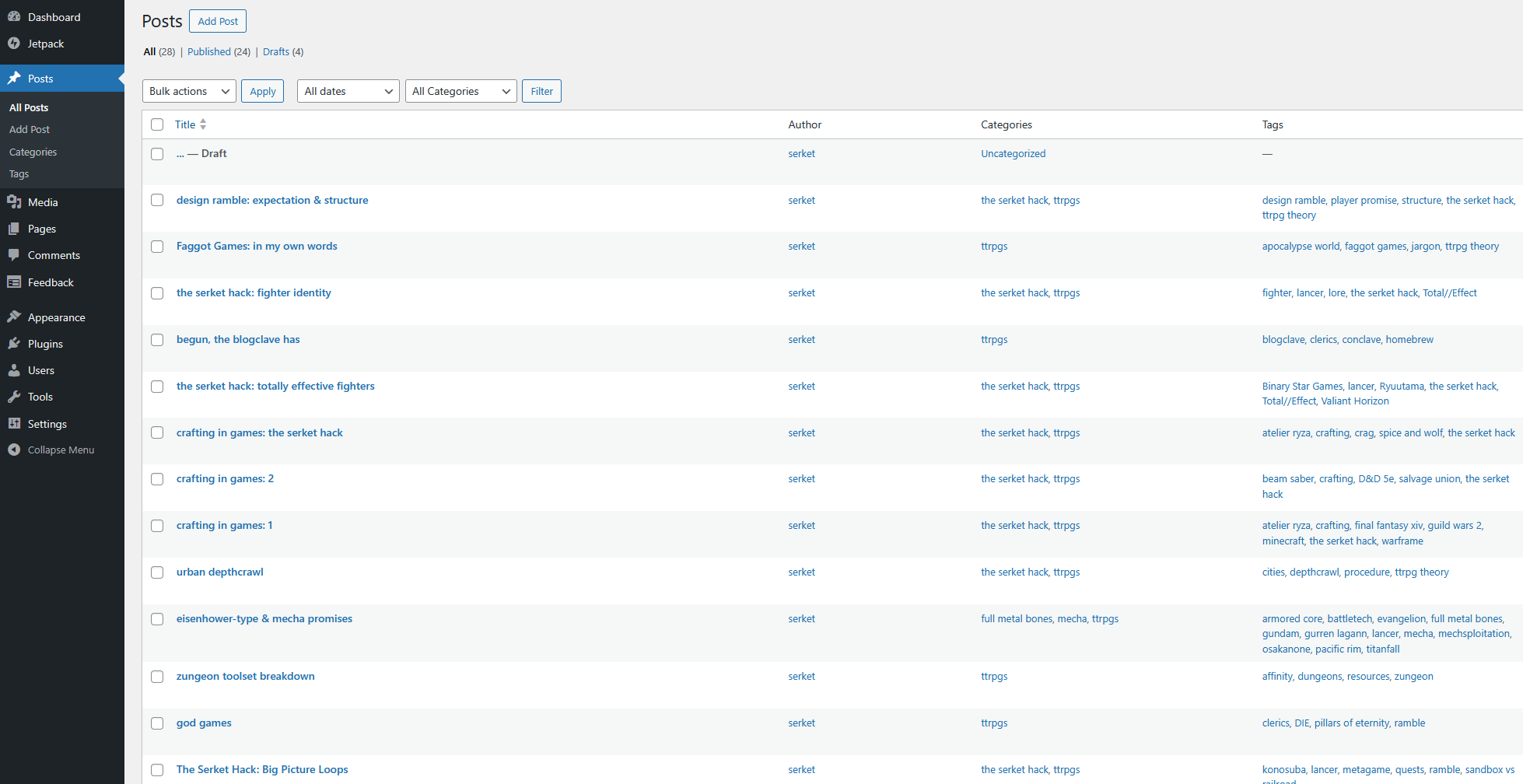This screenshot has height=784, width=1523.
Task: Select the blogclave post checkbox
Action: coord(157,340)
